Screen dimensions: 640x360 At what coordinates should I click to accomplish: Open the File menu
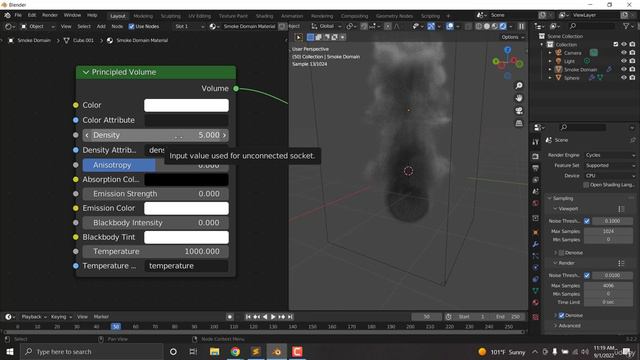coord(18,15)
